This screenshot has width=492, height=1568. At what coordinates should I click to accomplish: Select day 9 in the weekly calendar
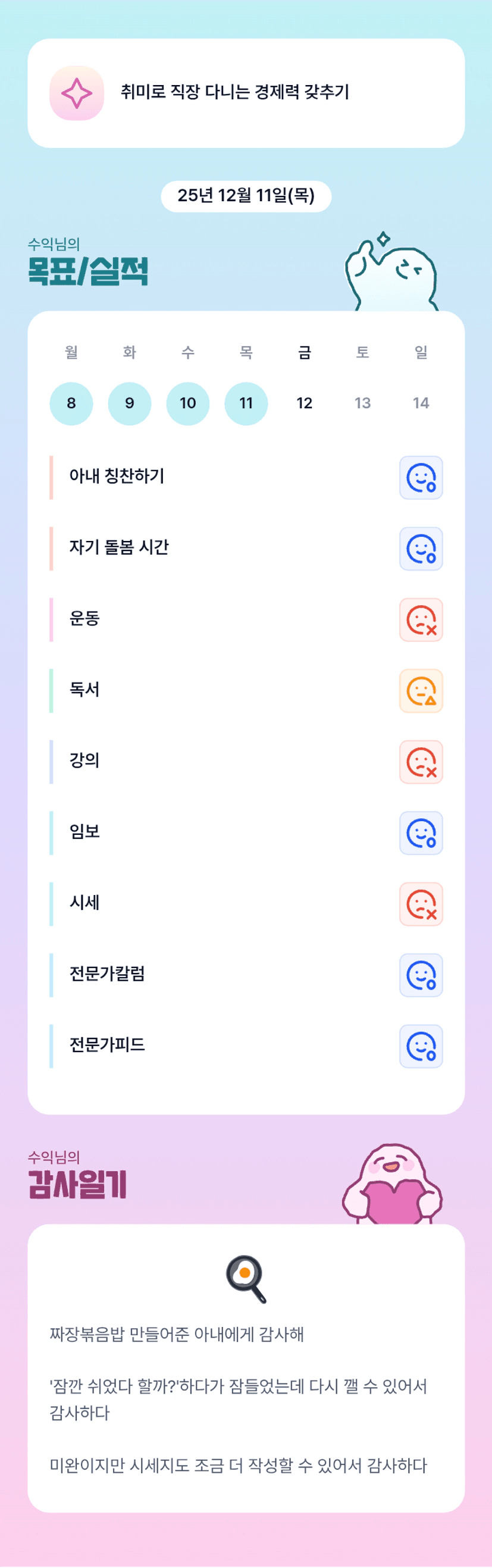(130, 403)
